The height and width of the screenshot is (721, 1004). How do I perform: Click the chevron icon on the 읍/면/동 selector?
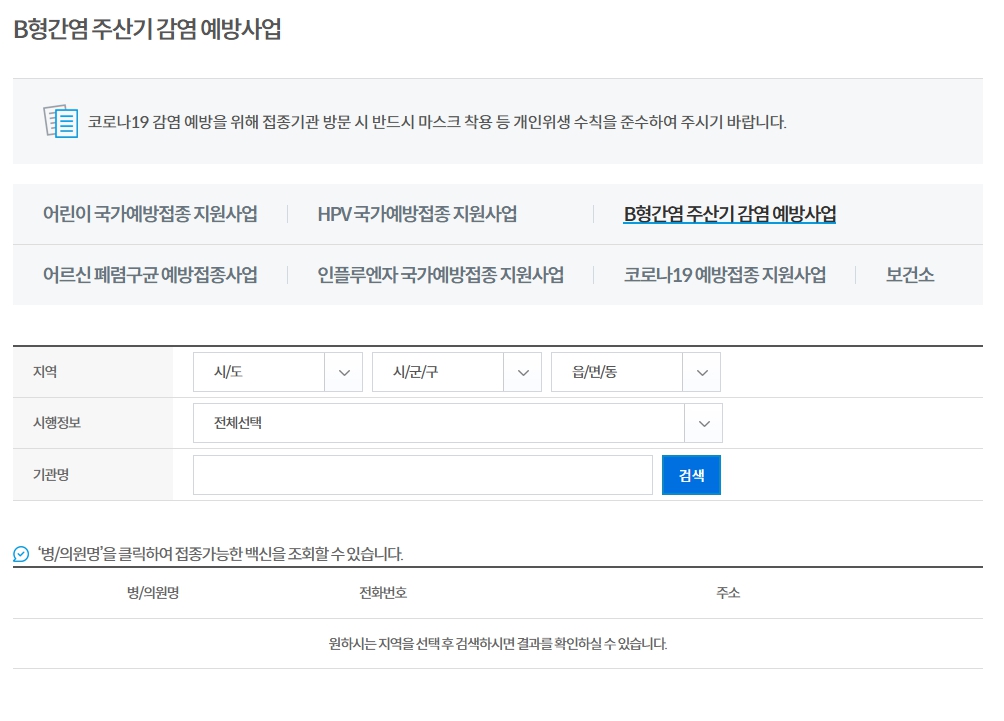tap(701, 371)
